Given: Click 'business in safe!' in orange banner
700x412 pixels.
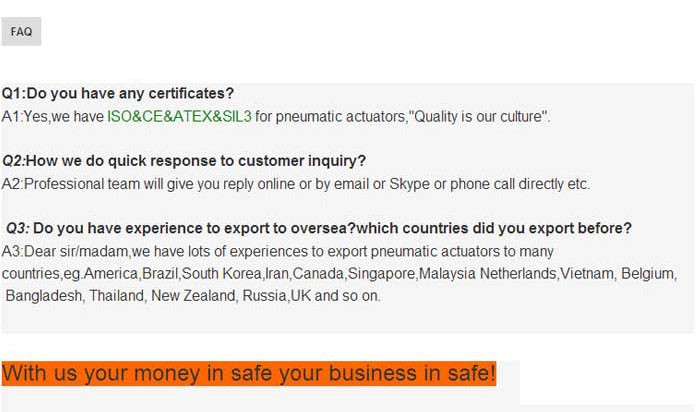Looking at the screenshot, I should [412, 374].
